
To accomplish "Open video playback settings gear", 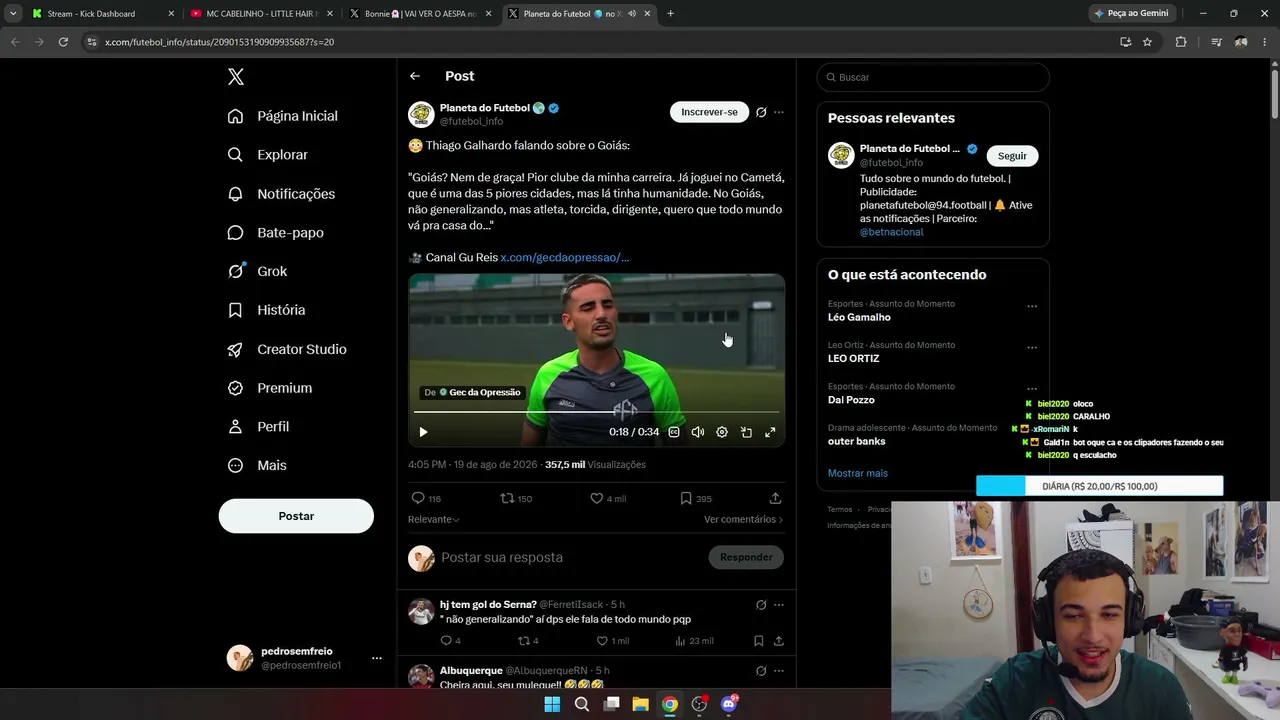I will point(722,432).
